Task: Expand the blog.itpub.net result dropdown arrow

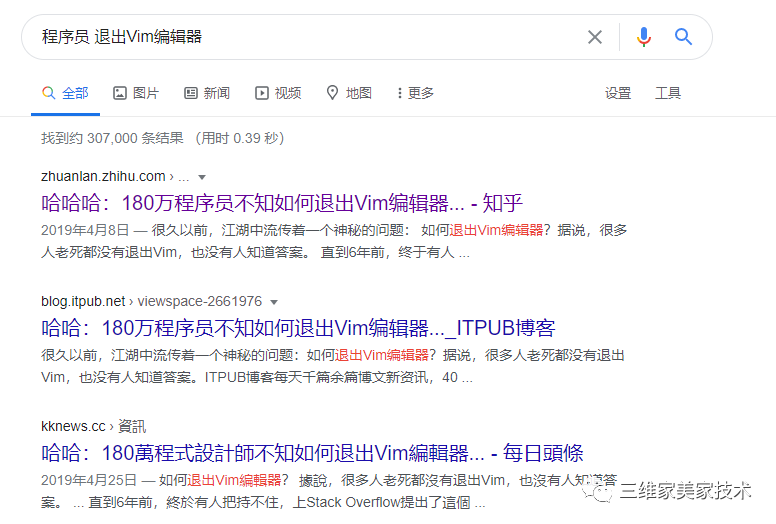Action: tap(274, 302)
